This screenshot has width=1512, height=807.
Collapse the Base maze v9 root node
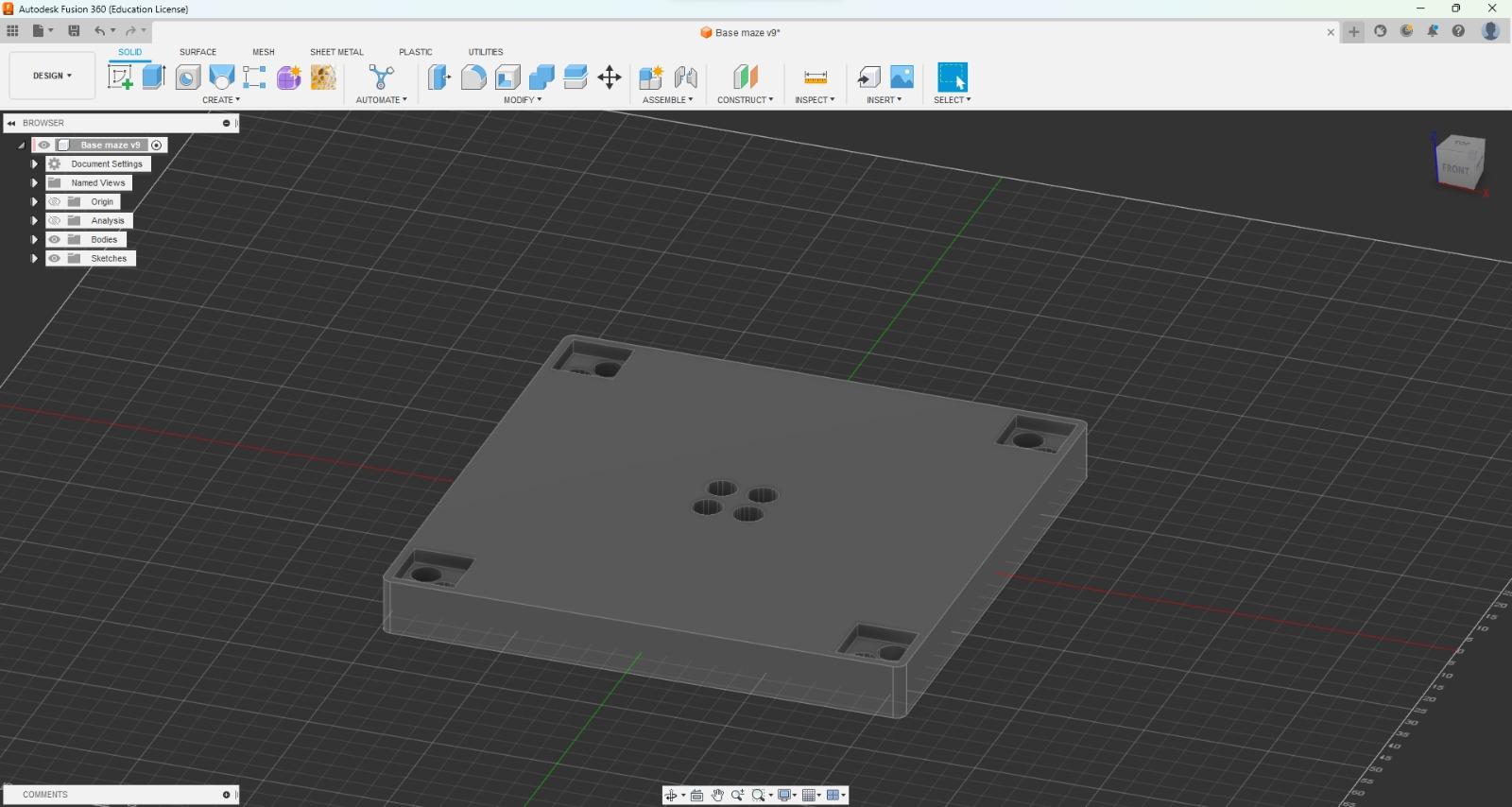coord(22,146)
